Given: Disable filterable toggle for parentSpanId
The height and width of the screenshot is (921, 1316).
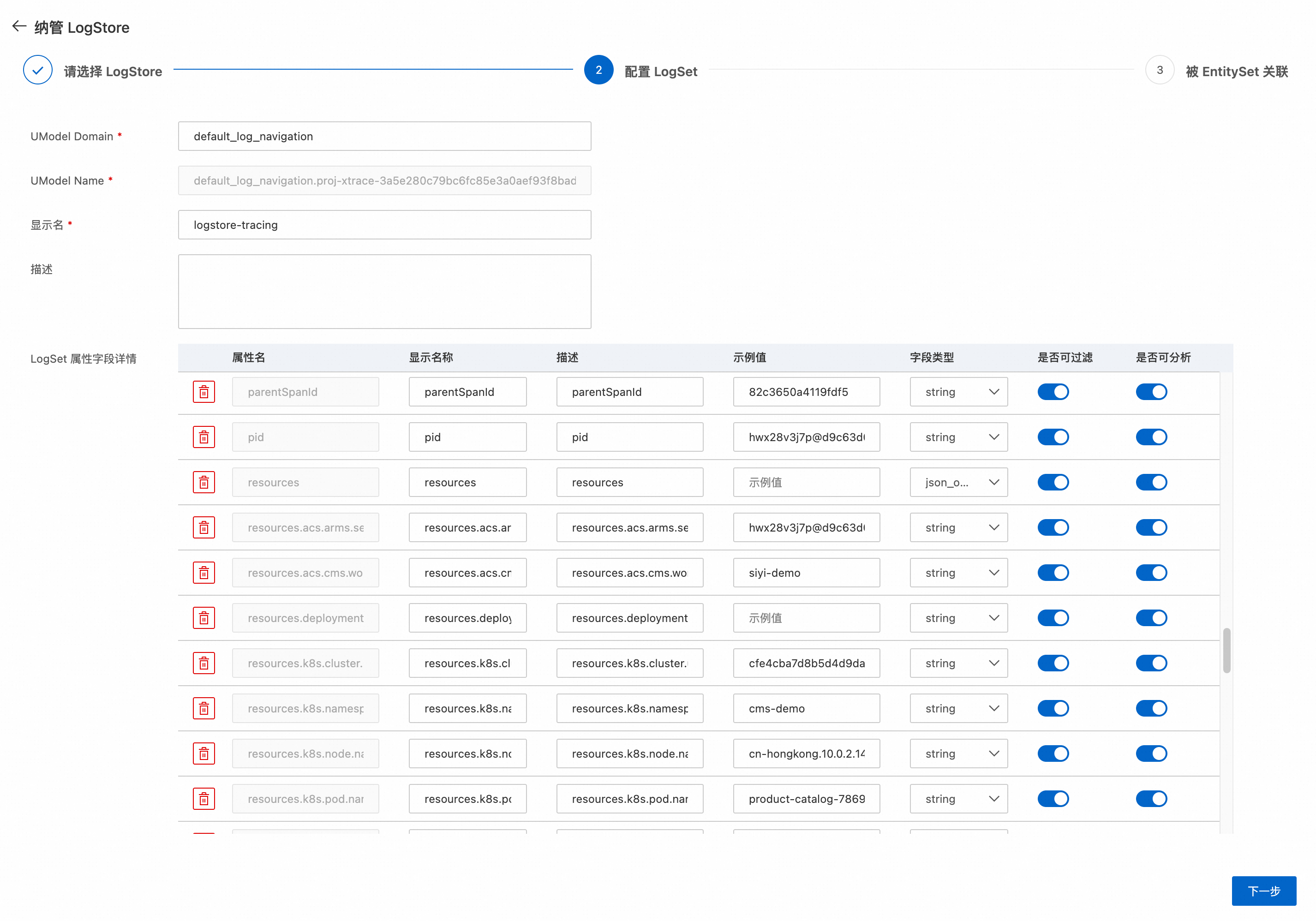Looking at the screenshot, I should point(1053,392).
